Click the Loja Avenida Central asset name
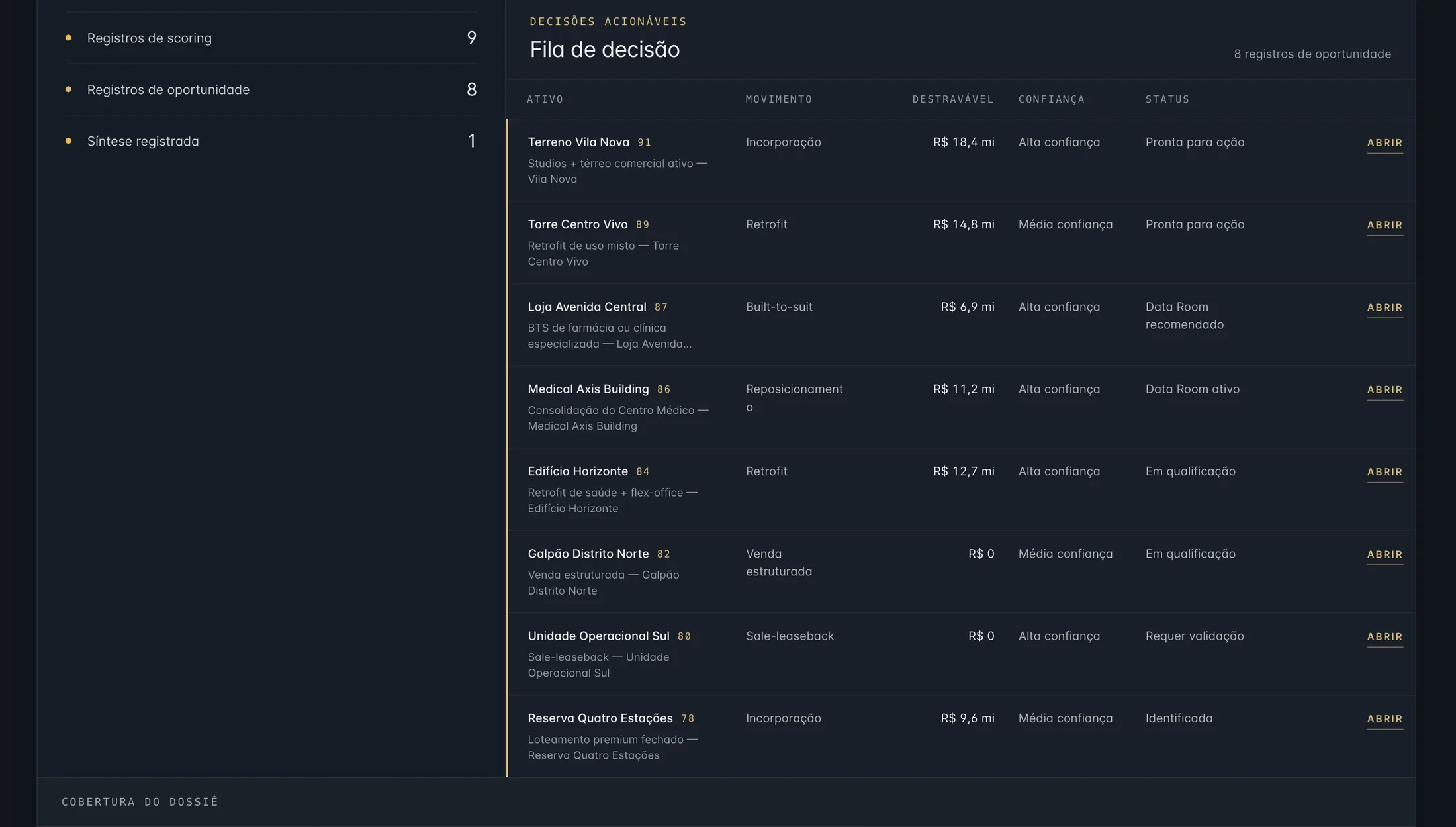 coord(587,307)
